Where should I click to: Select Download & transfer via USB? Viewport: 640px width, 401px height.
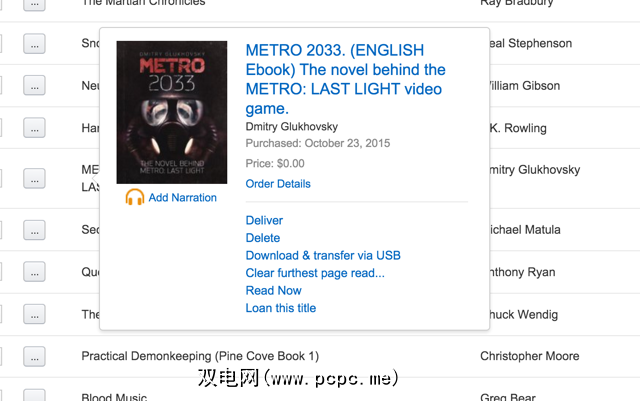coord(323,256)
